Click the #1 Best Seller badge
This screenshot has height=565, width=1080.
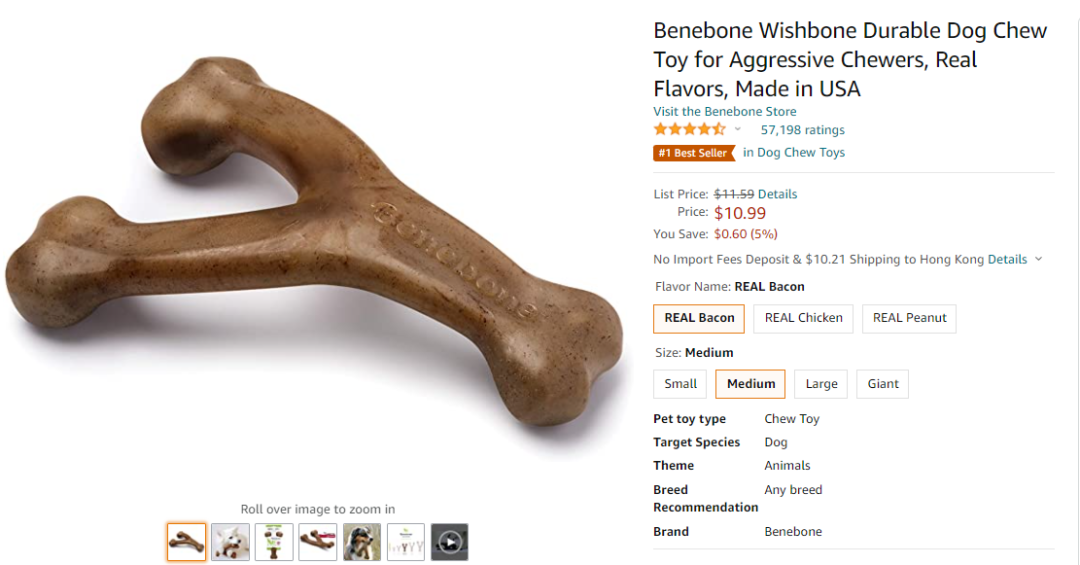tap(694, 153)
